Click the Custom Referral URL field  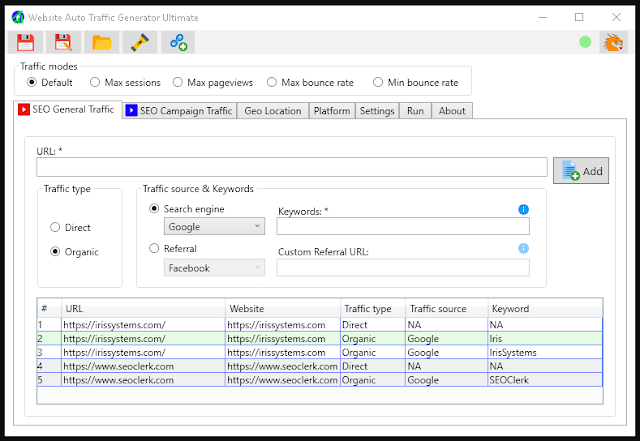pyautogui.click(x=403, y=268)
